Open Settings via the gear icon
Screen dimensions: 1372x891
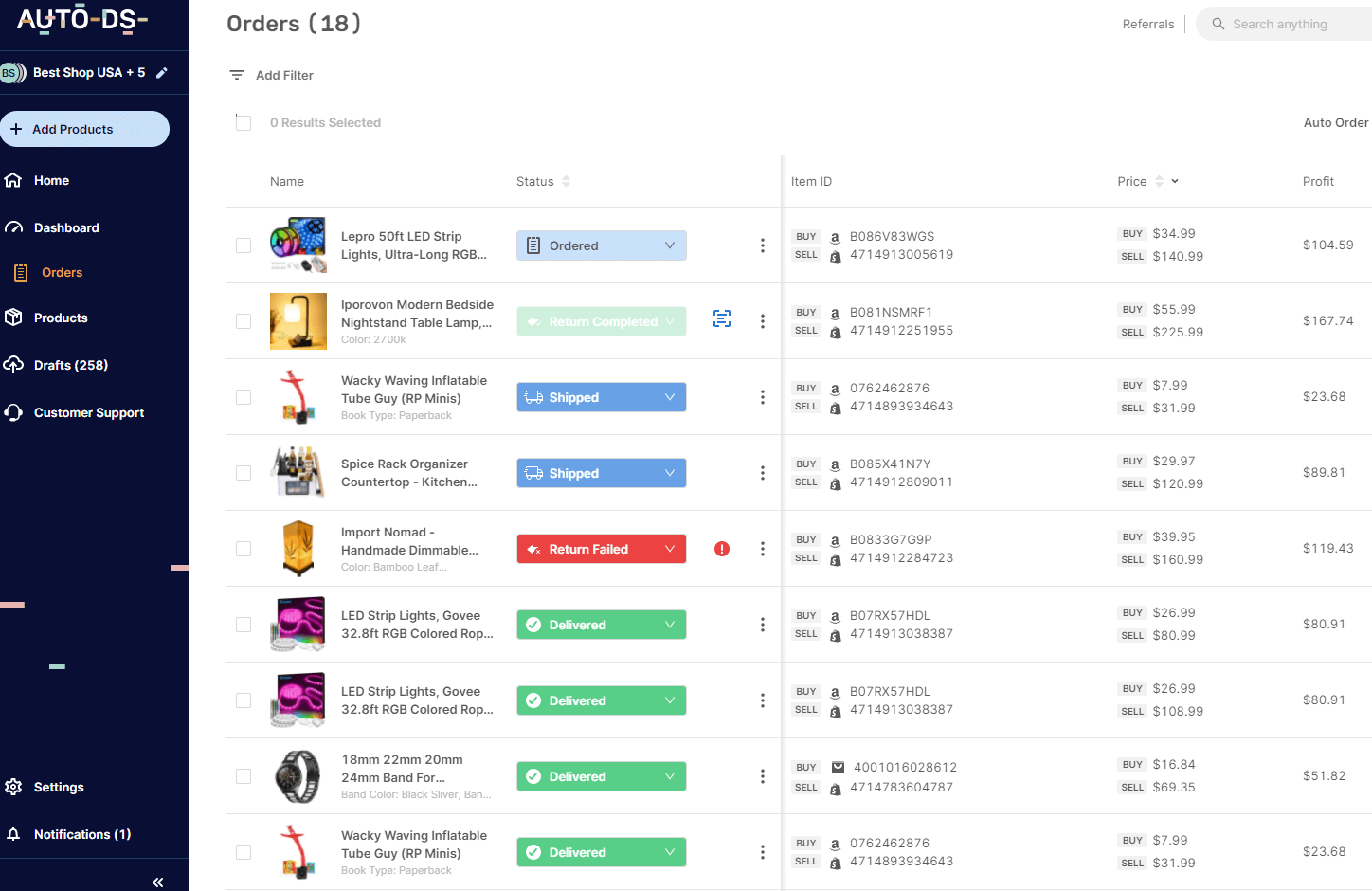coord(13,787)
